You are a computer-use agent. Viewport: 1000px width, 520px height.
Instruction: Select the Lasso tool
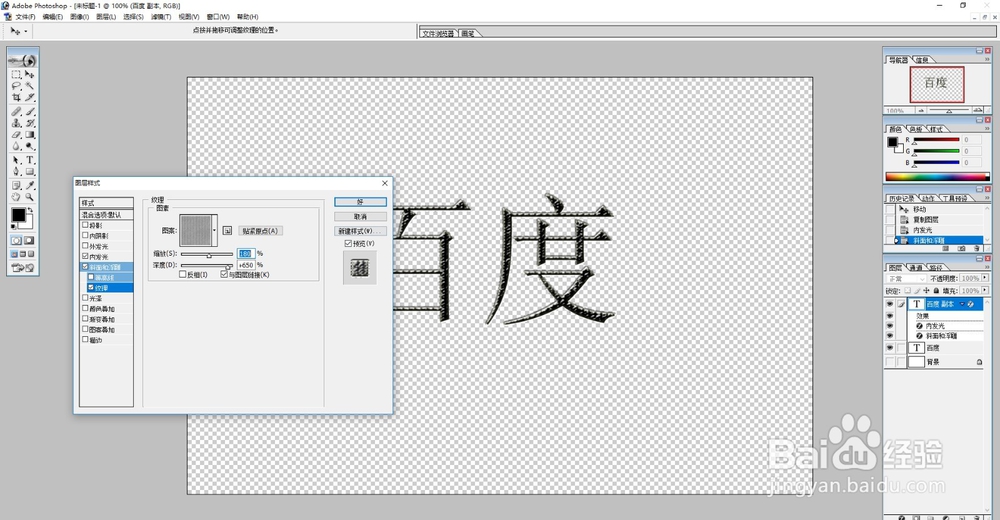(x=16, y=85)
